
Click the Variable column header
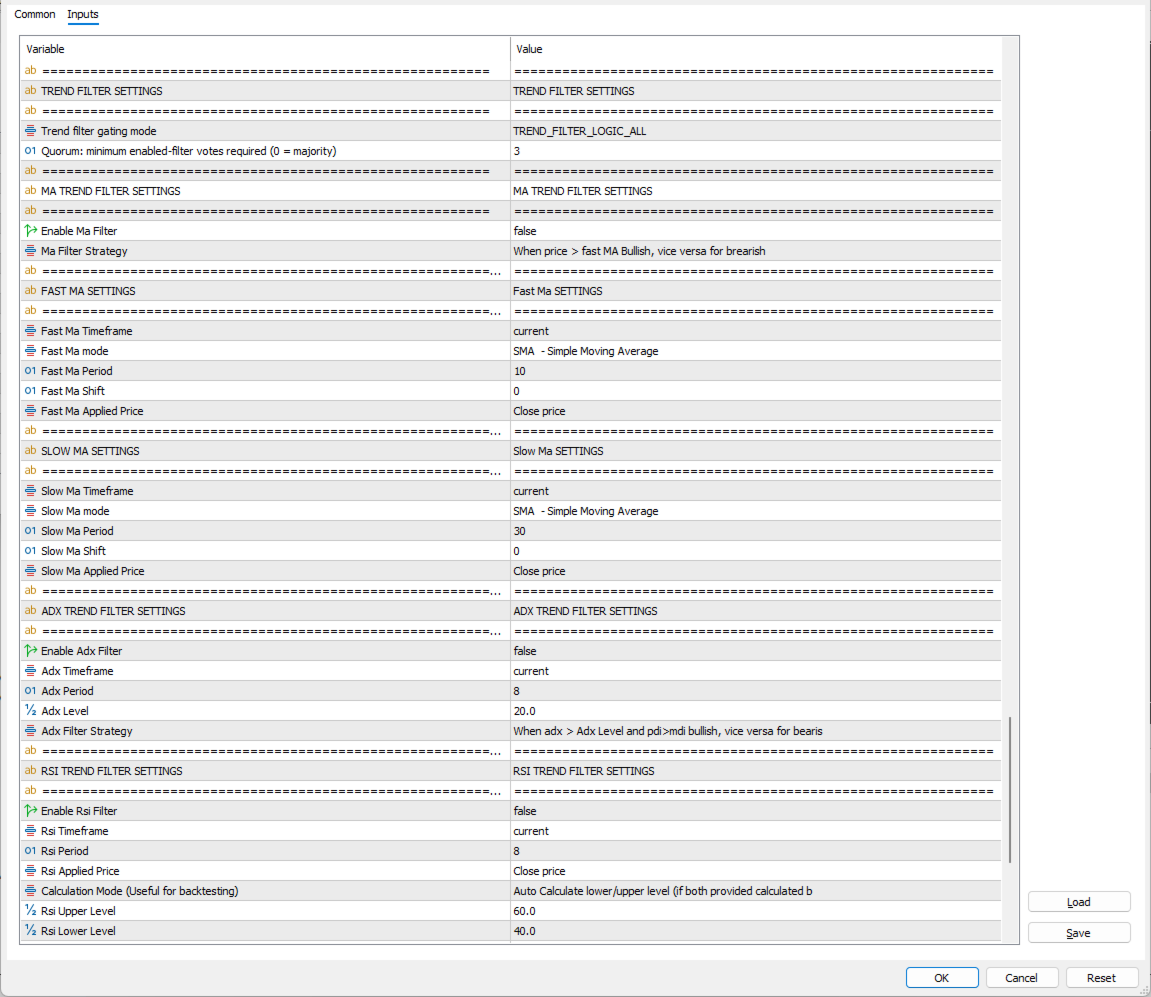265,49
